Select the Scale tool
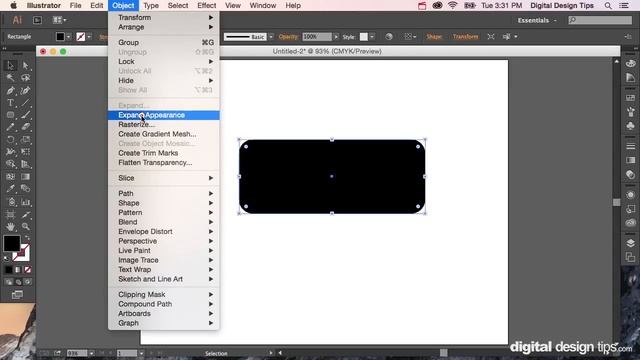The image size is (640, 360). tap(25, 140)
